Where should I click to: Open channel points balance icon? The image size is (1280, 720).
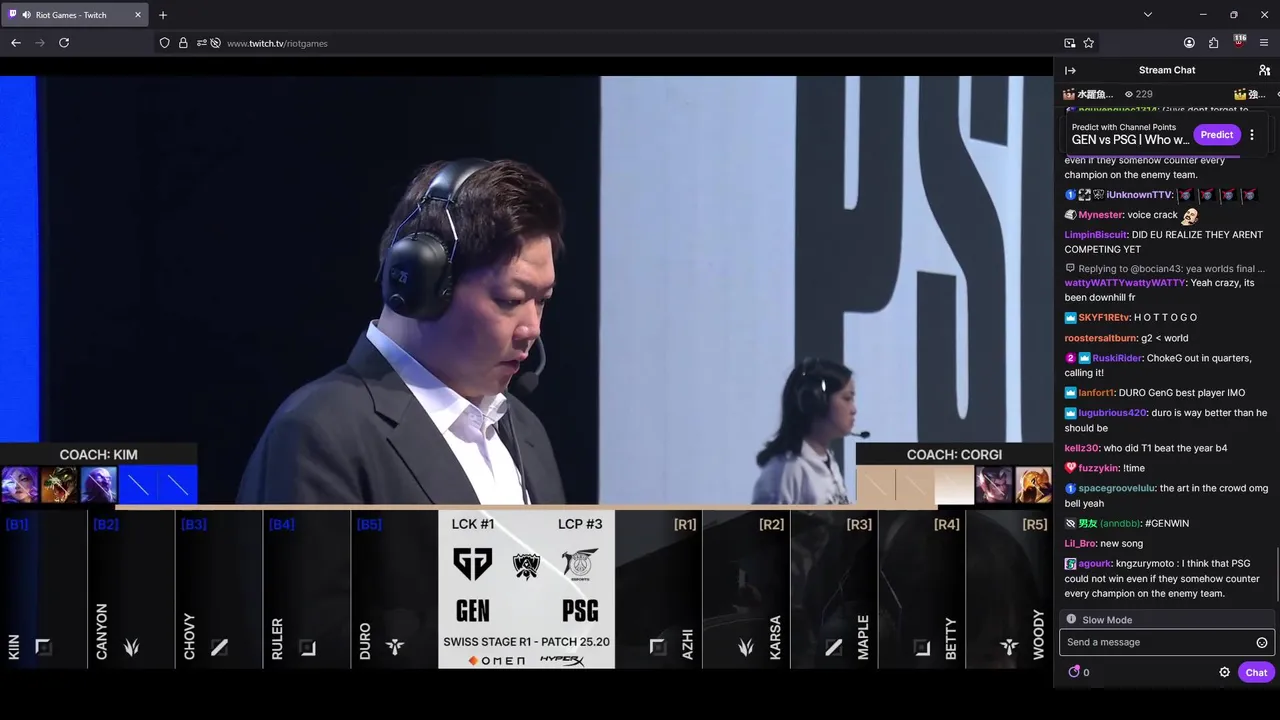coord(1075,672)
